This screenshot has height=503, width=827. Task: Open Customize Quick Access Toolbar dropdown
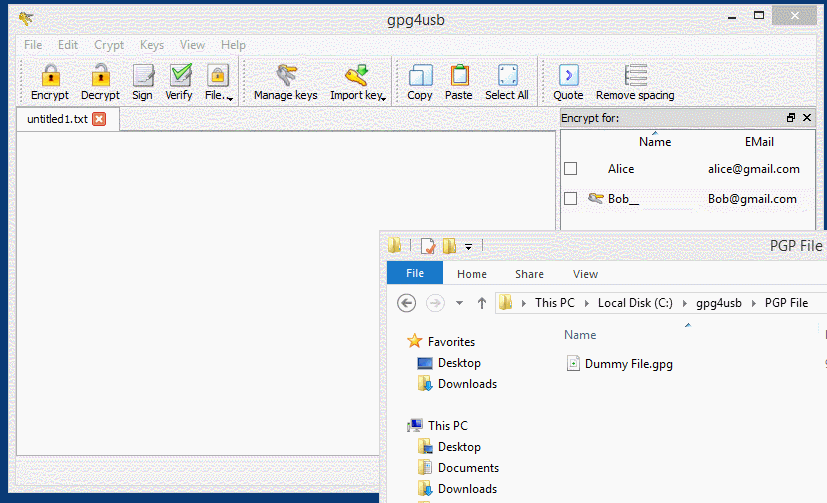click(x=468, y=247)
